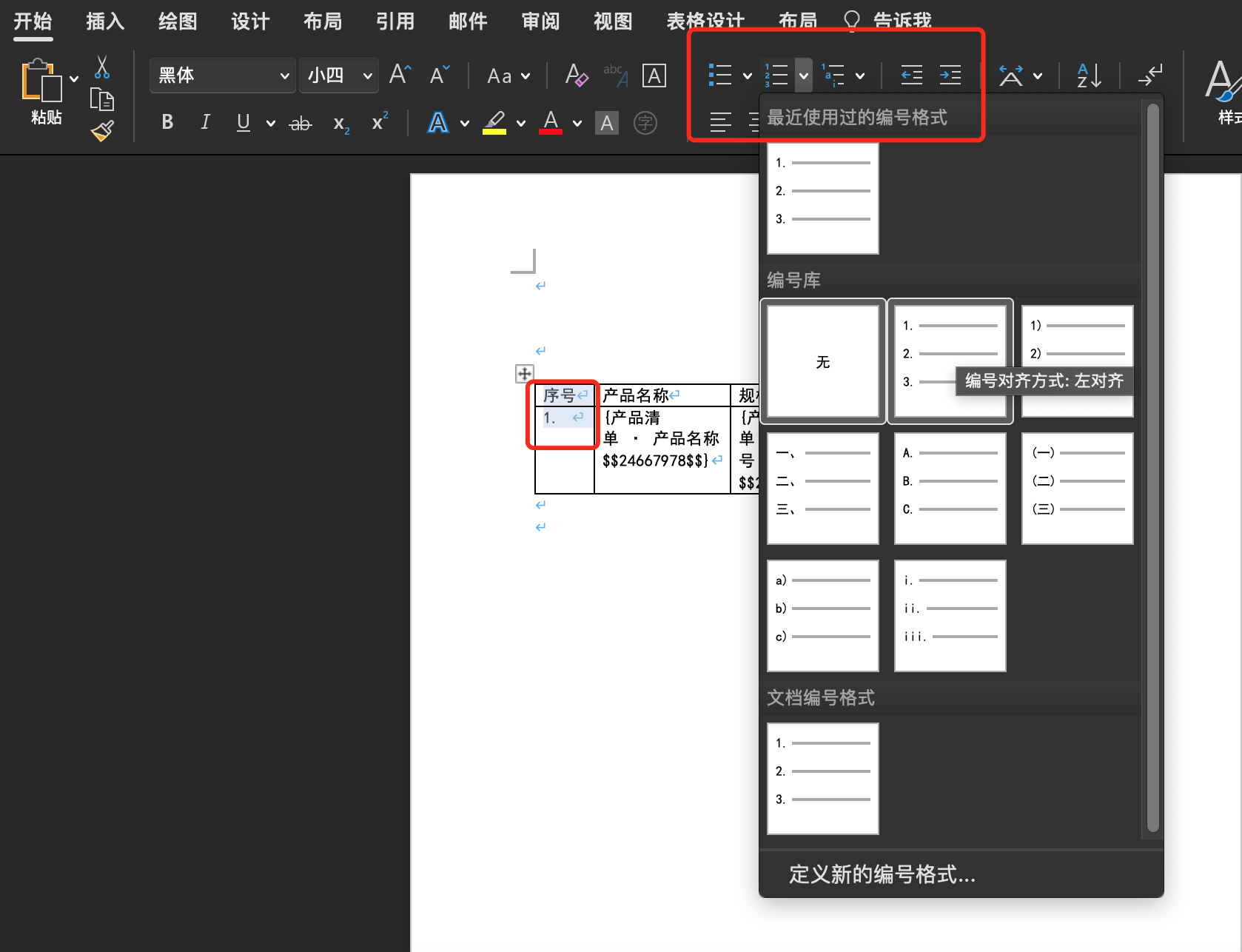Select document numbering format 1. 2. 3.
1242x952 pixels.
point(823,779)
